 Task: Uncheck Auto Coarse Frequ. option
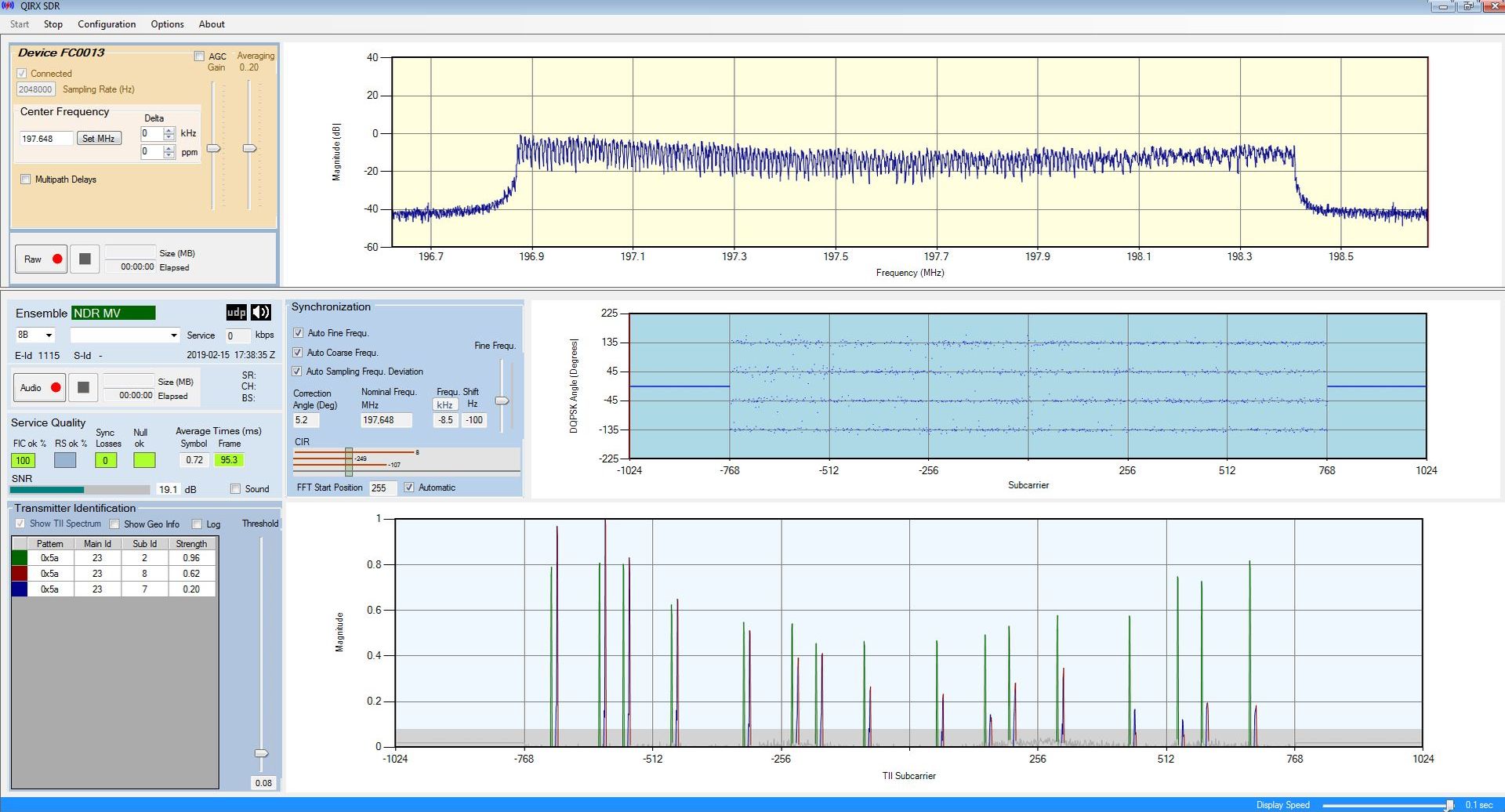(x=298, y=353)
